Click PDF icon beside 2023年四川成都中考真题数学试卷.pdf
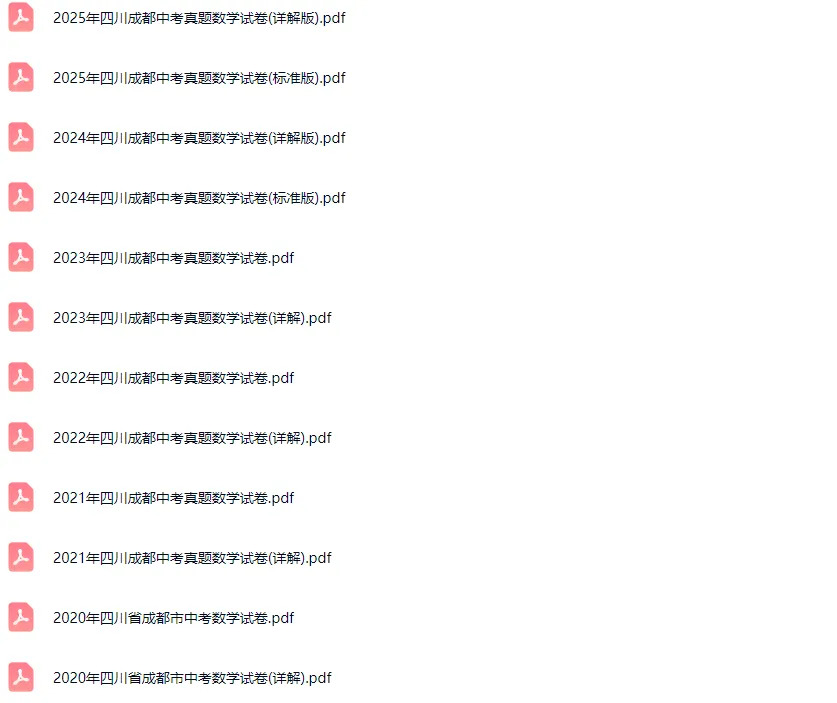Viewport: 837px width, 703px height. click(x=21, y=257)
